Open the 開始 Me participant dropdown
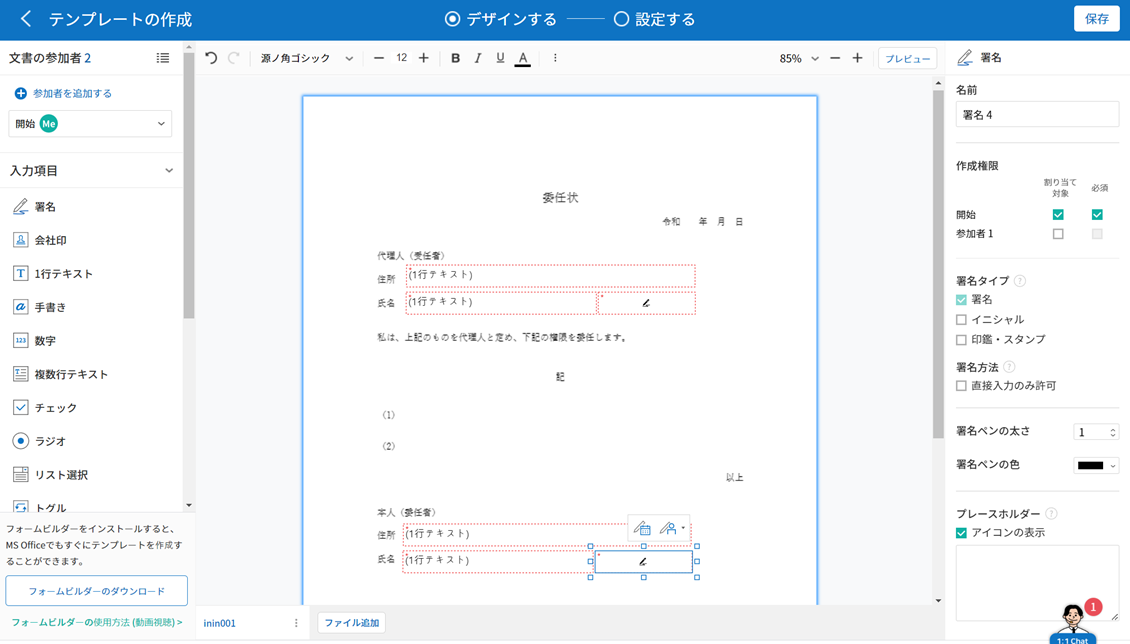The height and width of the screenshot is (644, 1130). (x=90, y=124)
